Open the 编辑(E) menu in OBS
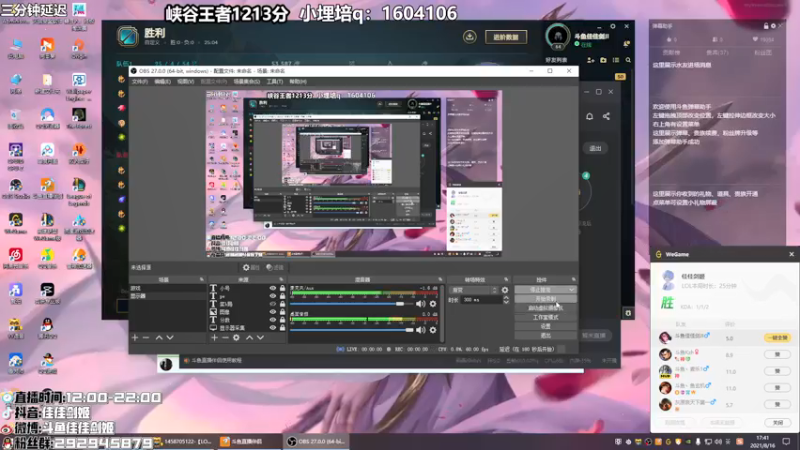 click(x=162, y=82)
